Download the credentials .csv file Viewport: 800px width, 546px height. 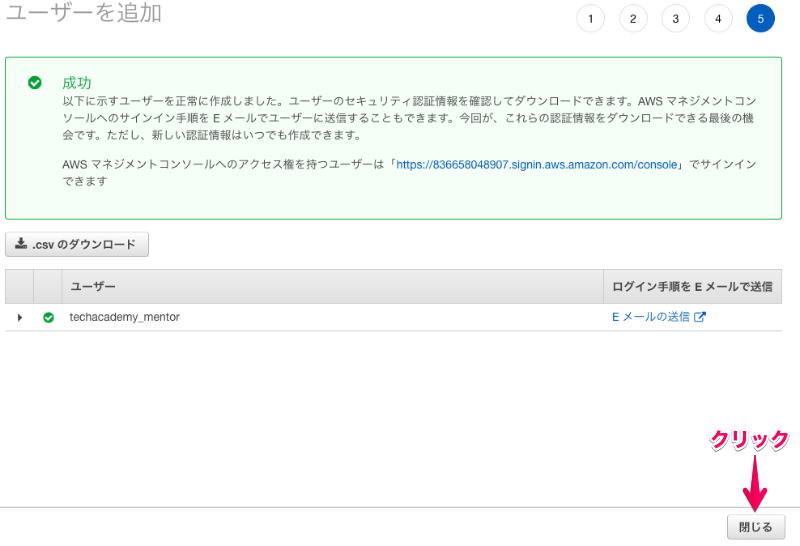[x=77, y=244]
